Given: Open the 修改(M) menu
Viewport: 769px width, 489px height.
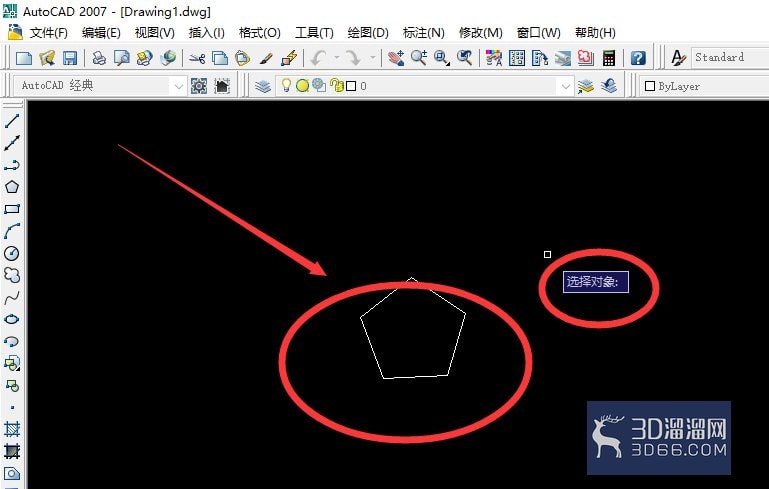Looking at the screenshot, I should point(481,33).
